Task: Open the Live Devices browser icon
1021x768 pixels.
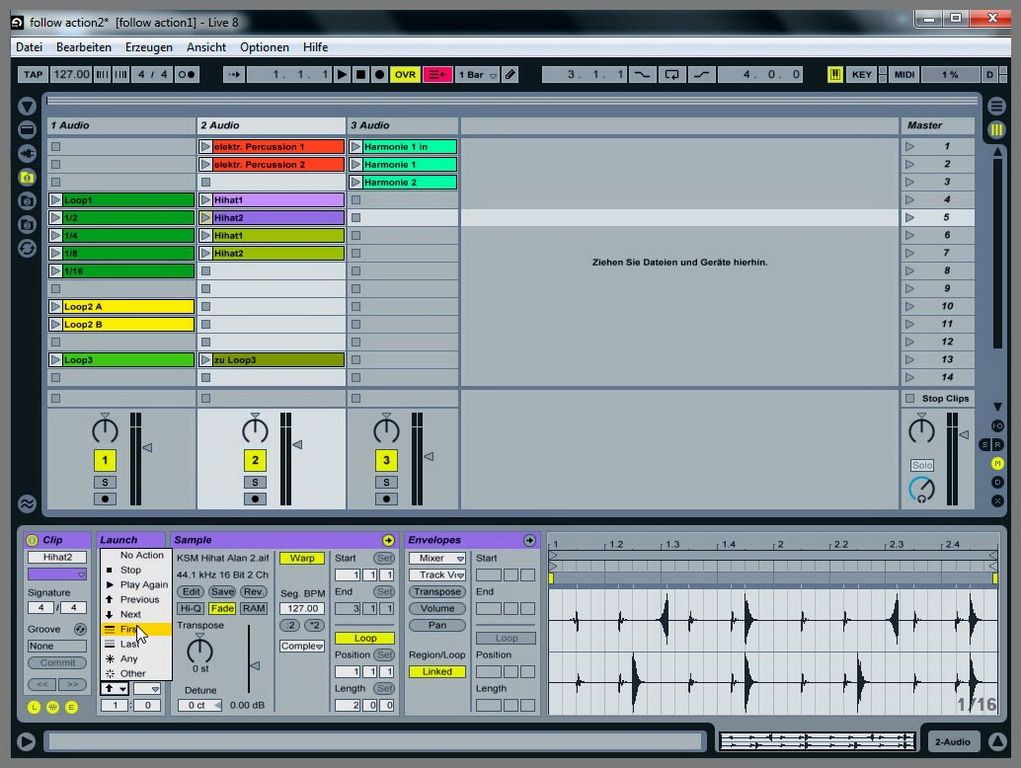Action: click(x=27, y=130)
